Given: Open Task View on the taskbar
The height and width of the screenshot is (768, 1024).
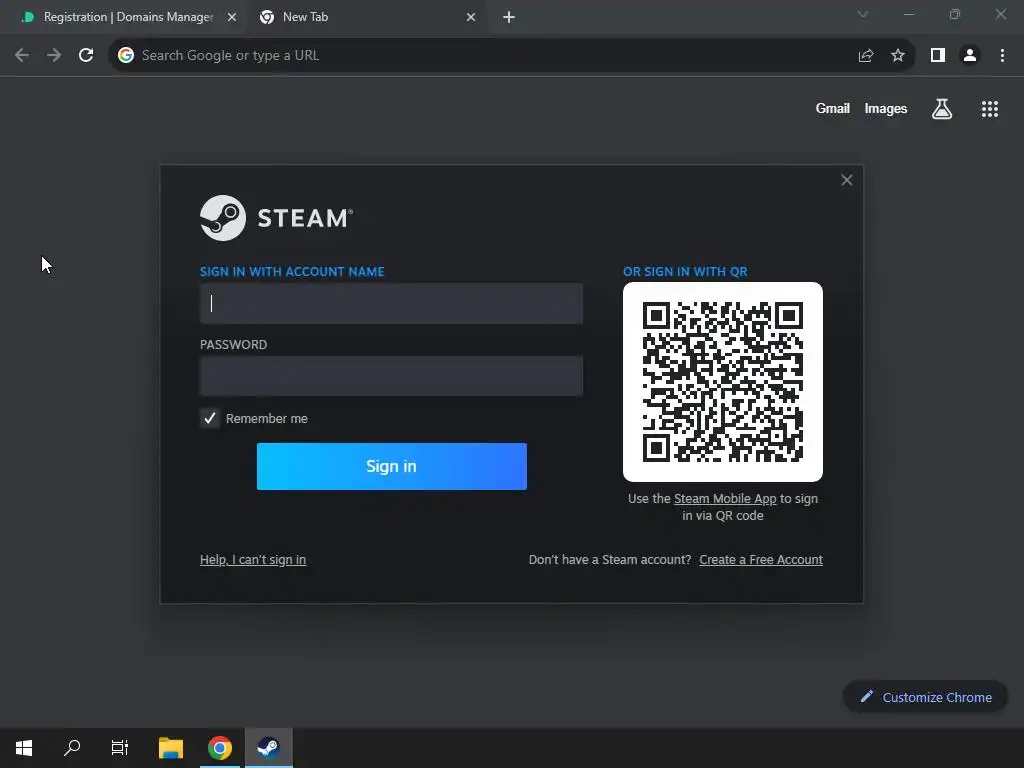Looking at the screenshot, I should 120,748.
